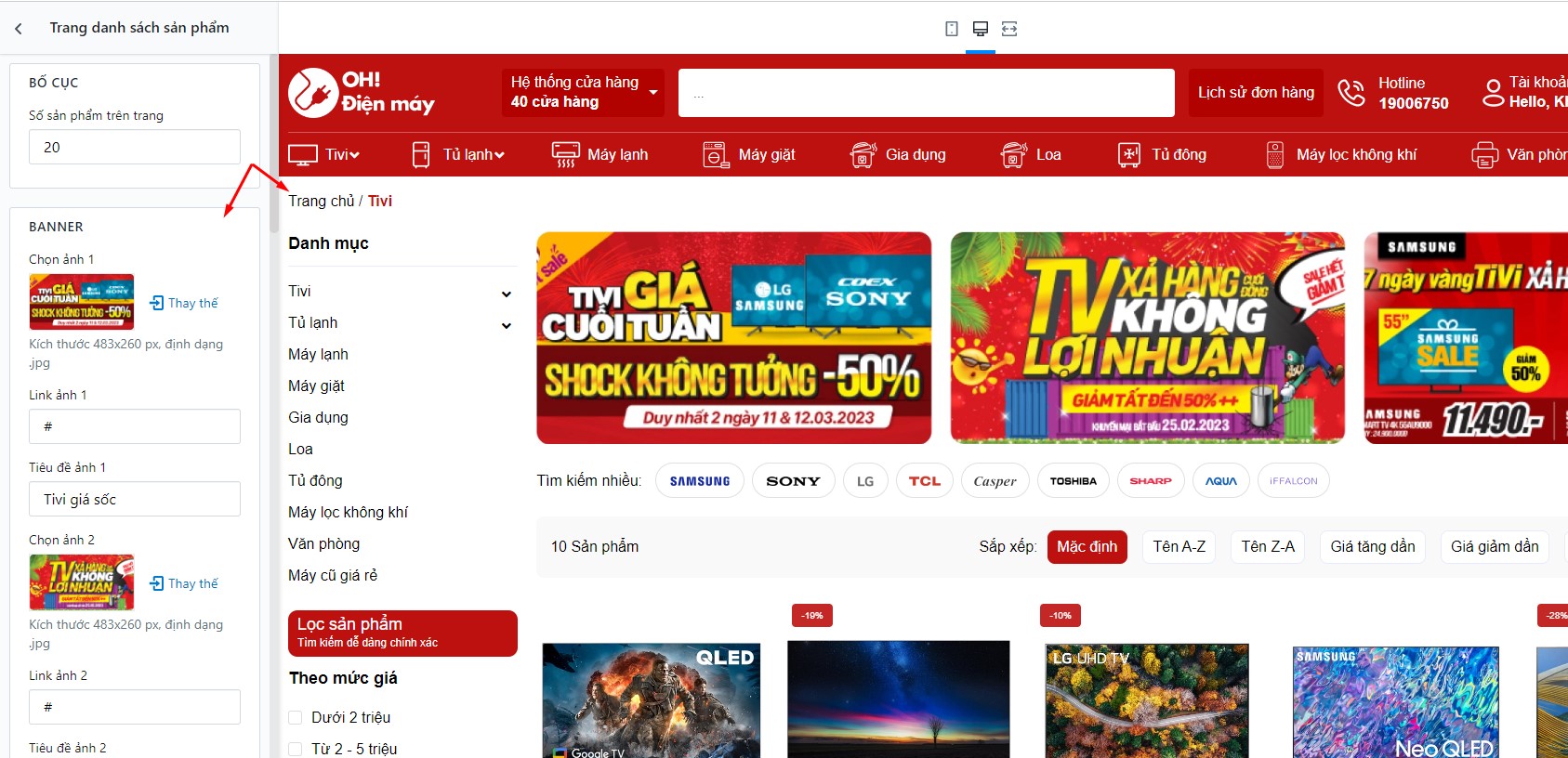Open Máy lọc không khí in navigation bar

pos(1357,155)
